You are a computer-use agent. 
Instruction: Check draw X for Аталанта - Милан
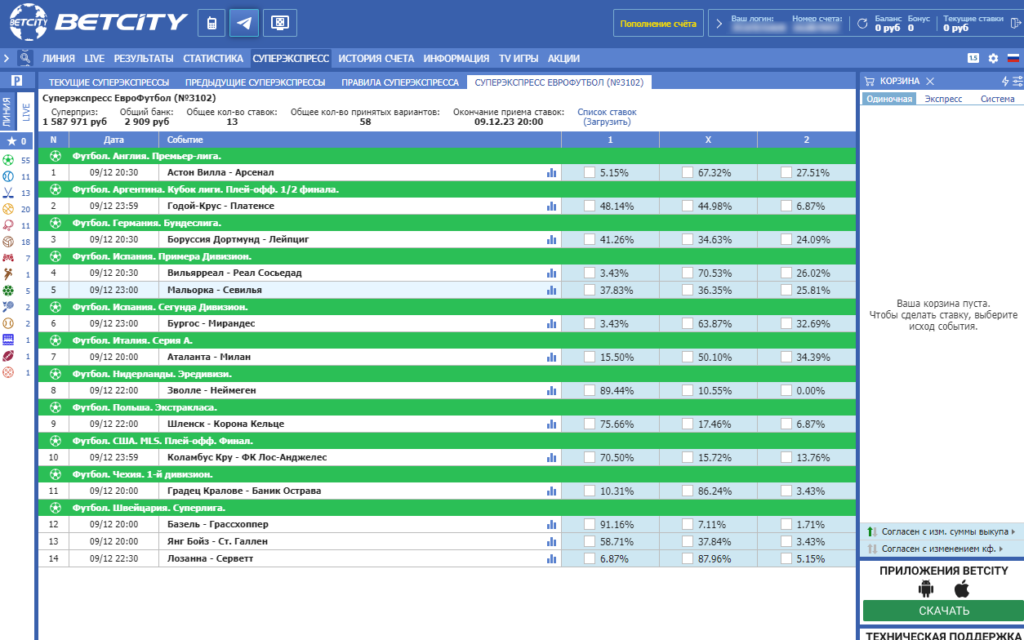(687, 357)
